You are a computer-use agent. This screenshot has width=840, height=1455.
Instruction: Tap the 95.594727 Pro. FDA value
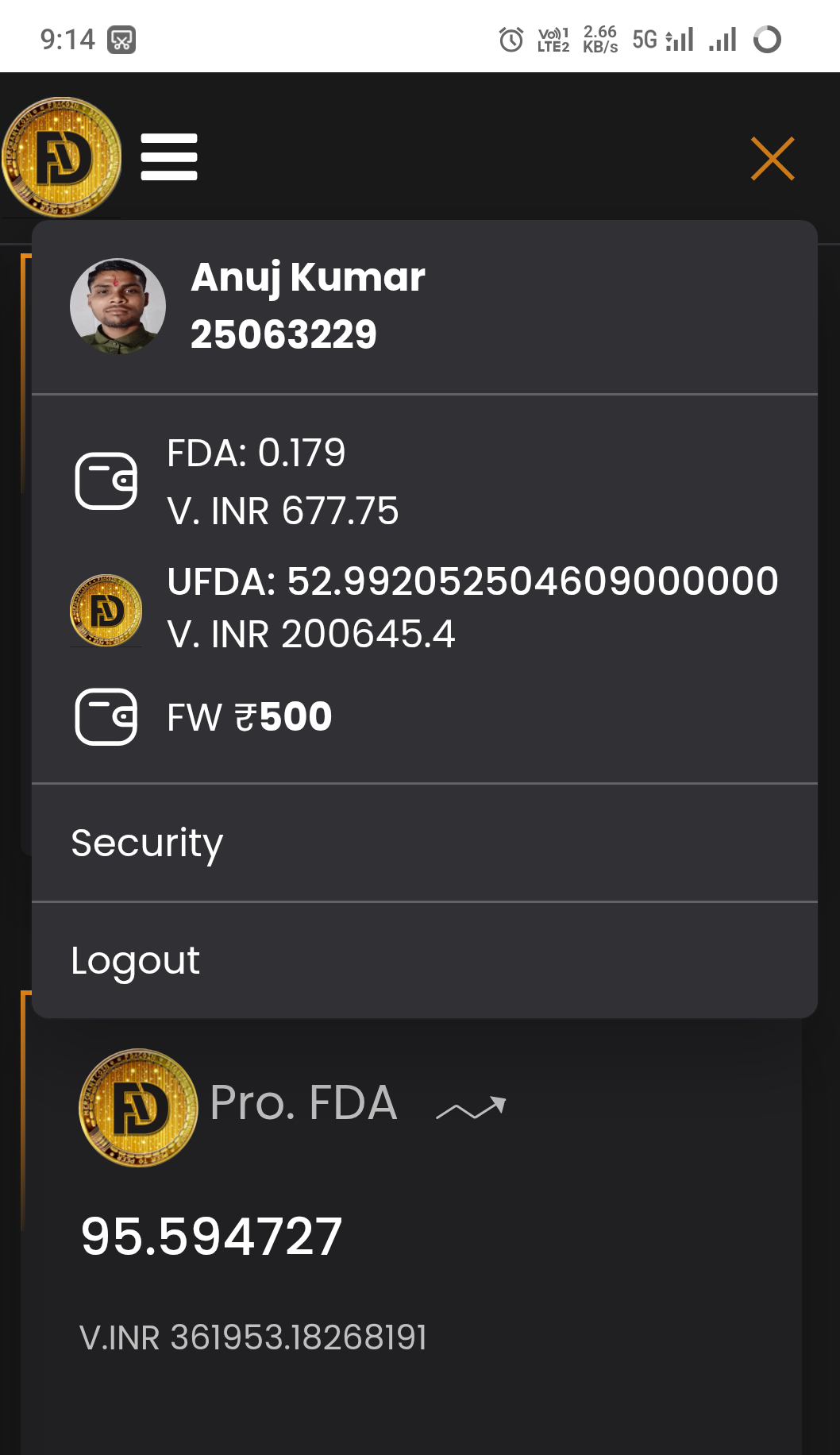[x=212, y=1237]
